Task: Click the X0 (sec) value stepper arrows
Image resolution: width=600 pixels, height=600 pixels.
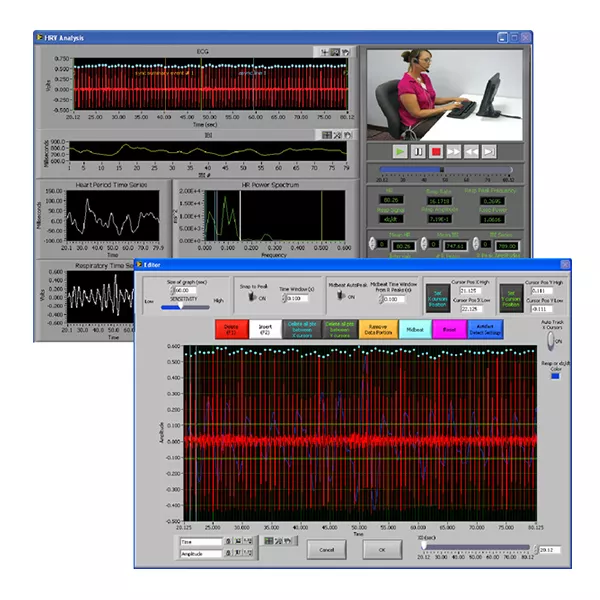Action: (536, 550)
